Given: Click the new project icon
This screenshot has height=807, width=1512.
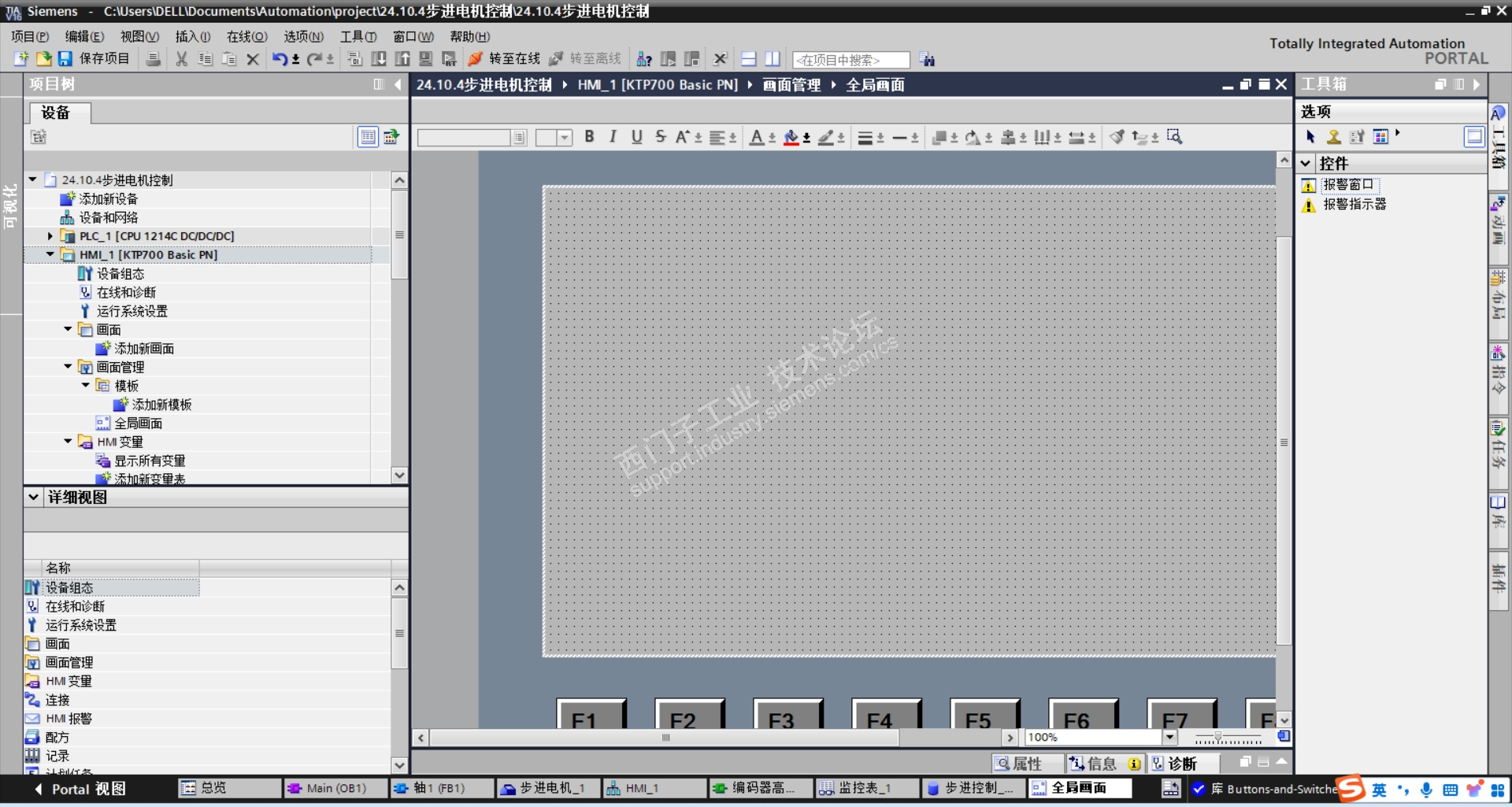Looking at the screenshot, I should 20,59.
